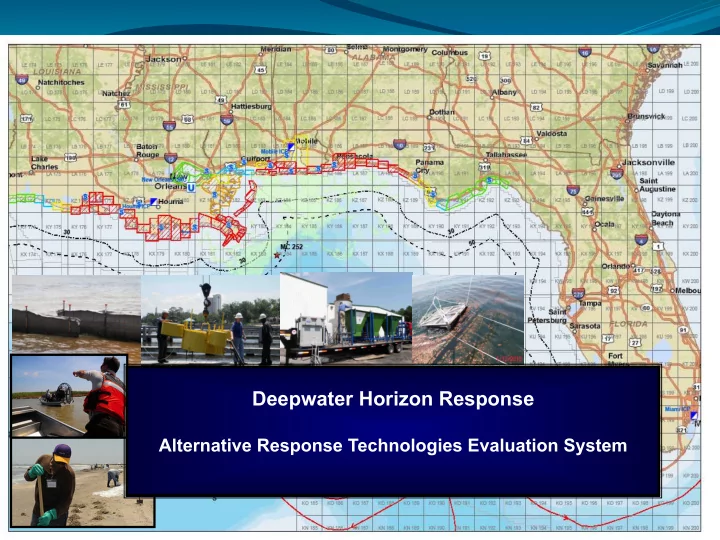Click the US 19 shield next to Columbus
Screen dimensions: 720x540
484,56
